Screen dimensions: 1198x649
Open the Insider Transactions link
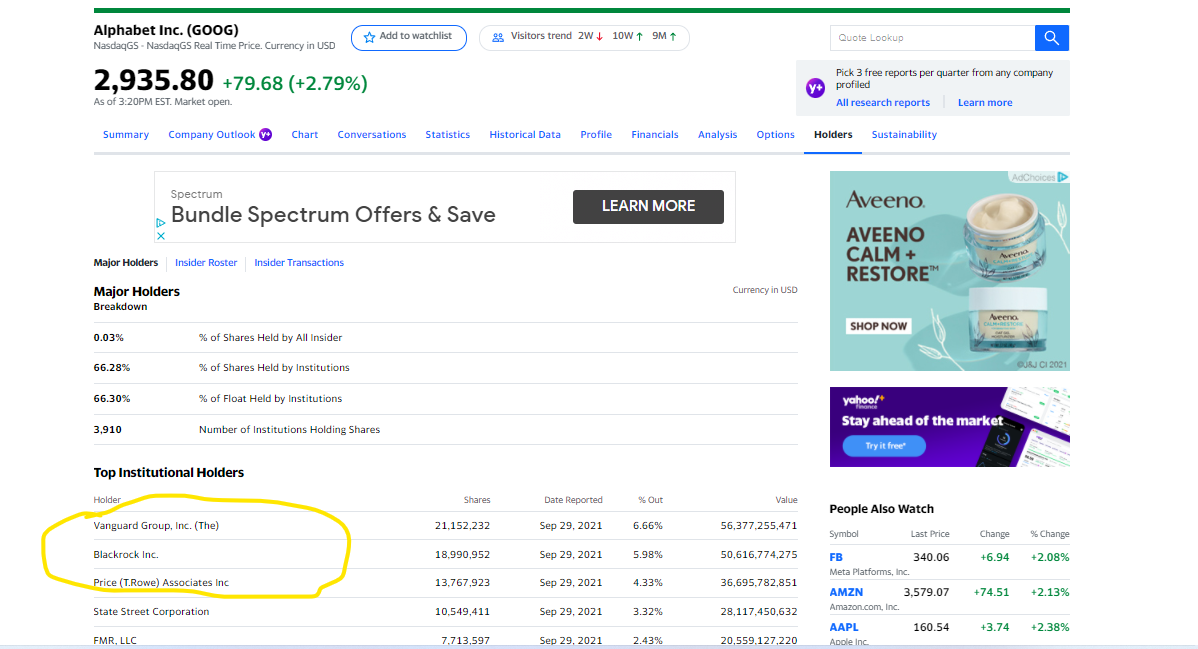[299, 262]
